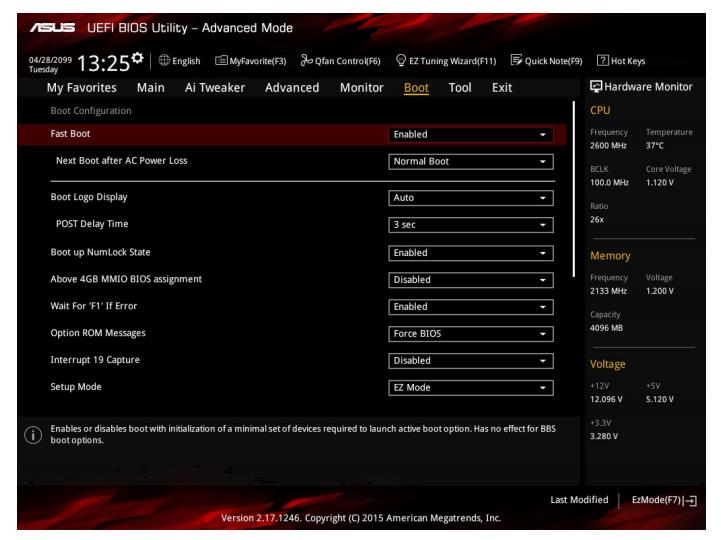
Task: Click the 4096 MB capacity value
Action: tap(607, 328)
